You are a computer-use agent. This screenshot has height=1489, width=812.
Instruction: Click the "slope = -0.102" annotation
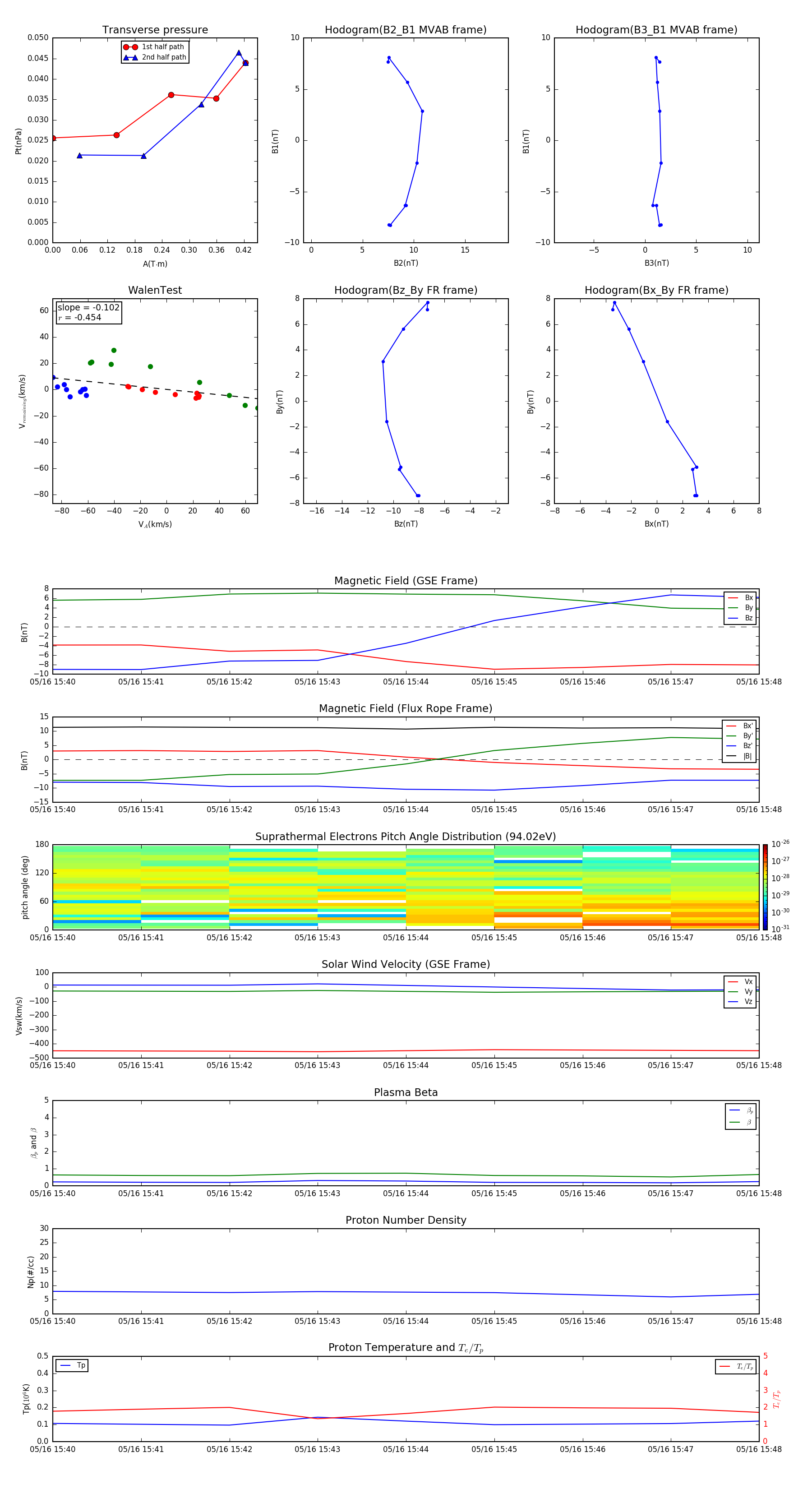88,308
